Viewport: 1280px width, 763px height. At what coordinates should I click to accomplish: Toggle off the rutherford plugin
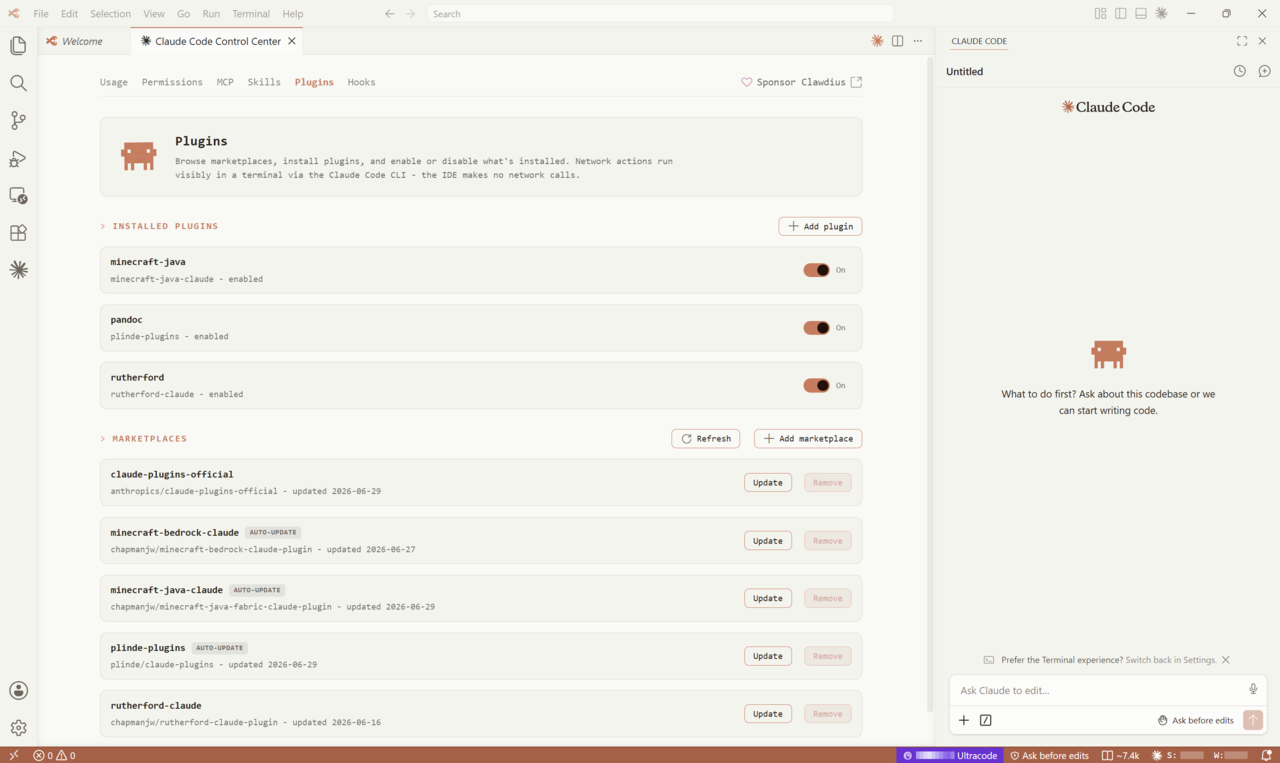(817, 385)
